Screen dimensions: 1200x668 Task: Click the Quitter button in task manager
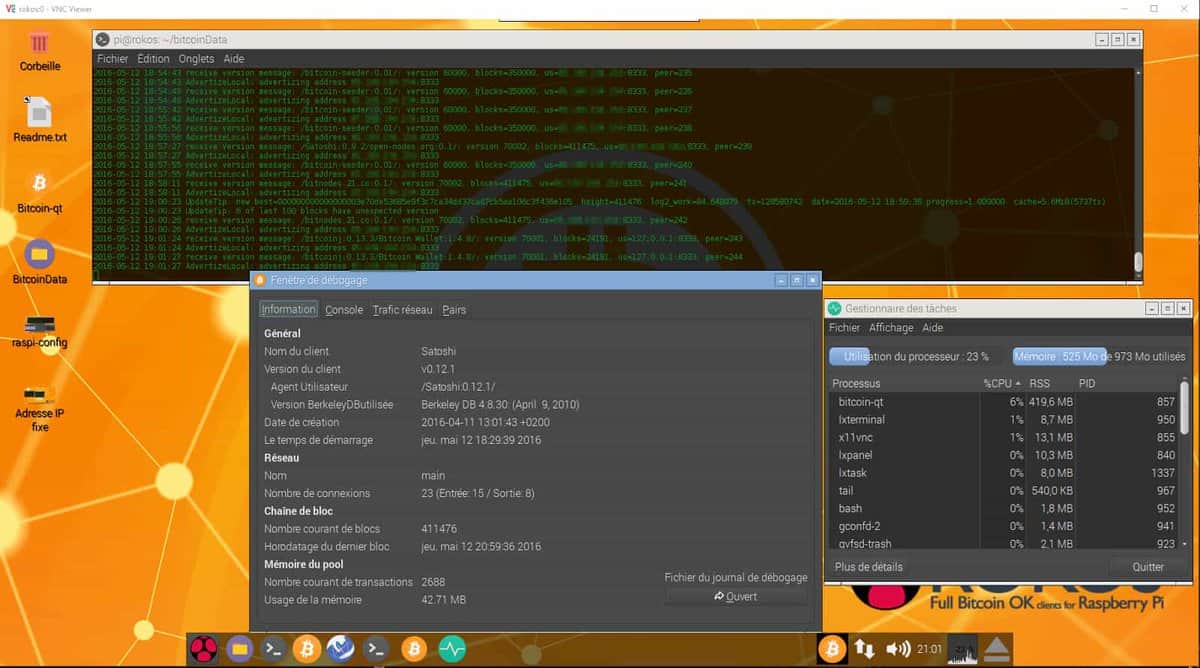tap(1148, 567)
